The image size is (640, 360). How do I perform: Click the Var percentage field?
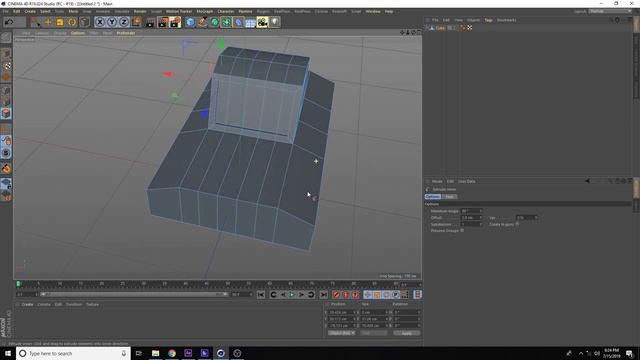527,218
